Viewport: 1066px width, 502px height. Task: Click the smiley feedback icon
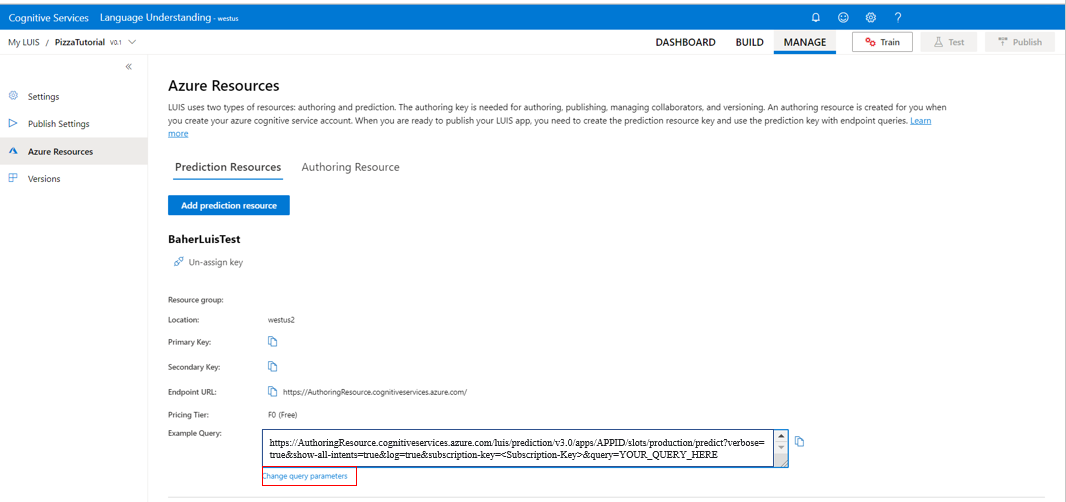coord(843,18)
